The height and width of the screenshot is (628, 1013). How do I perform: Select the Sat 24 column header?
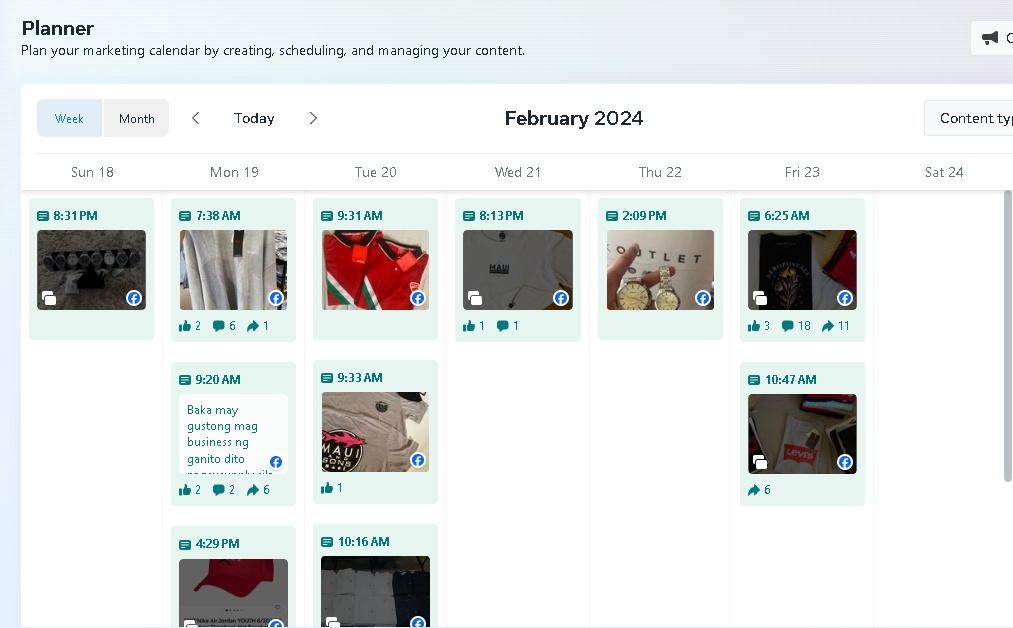pyautogui.click(x=943, y=172)
